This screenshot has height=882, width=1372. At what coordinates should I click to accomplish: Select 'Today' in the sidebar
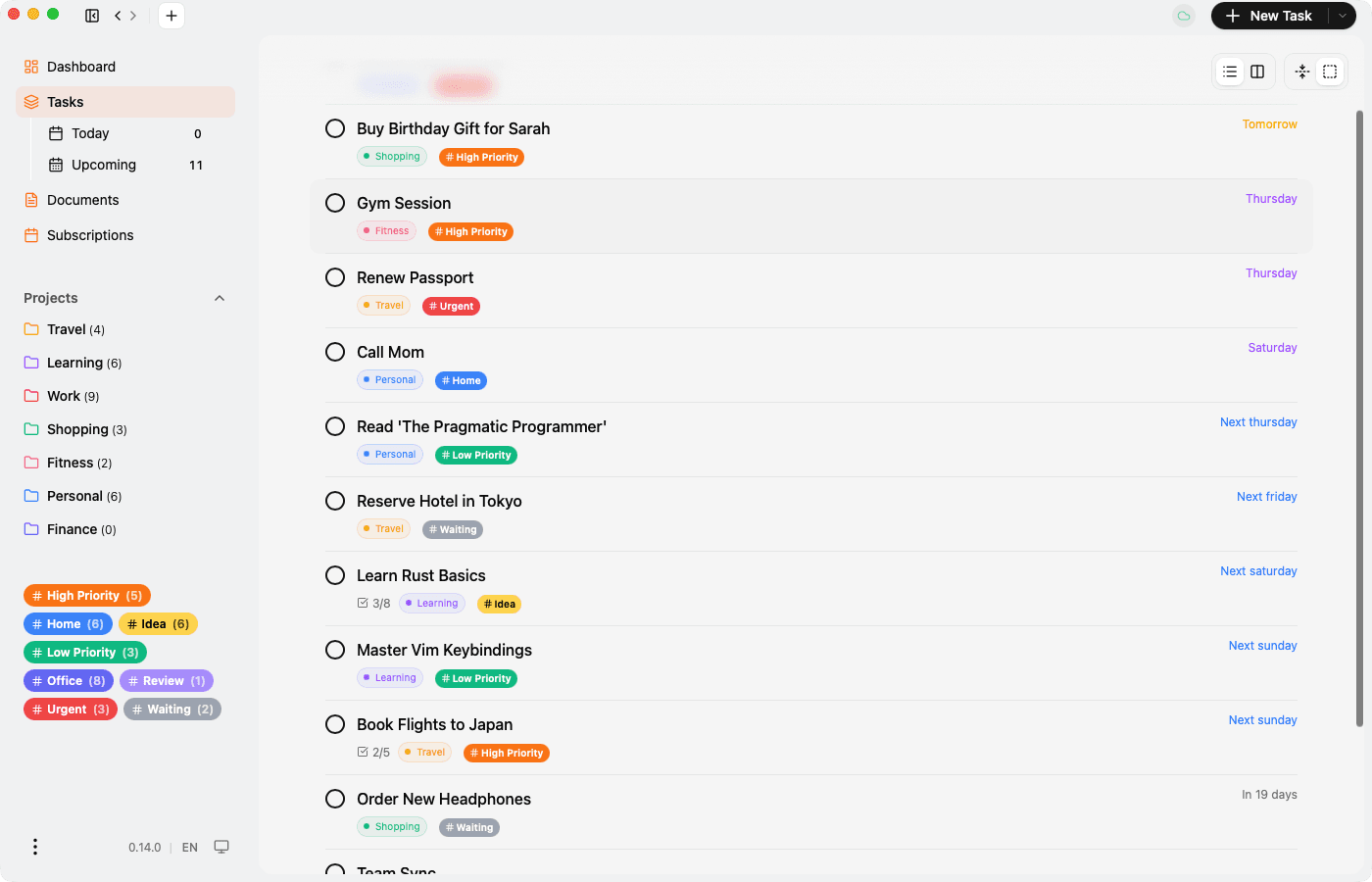click(88, 133)
